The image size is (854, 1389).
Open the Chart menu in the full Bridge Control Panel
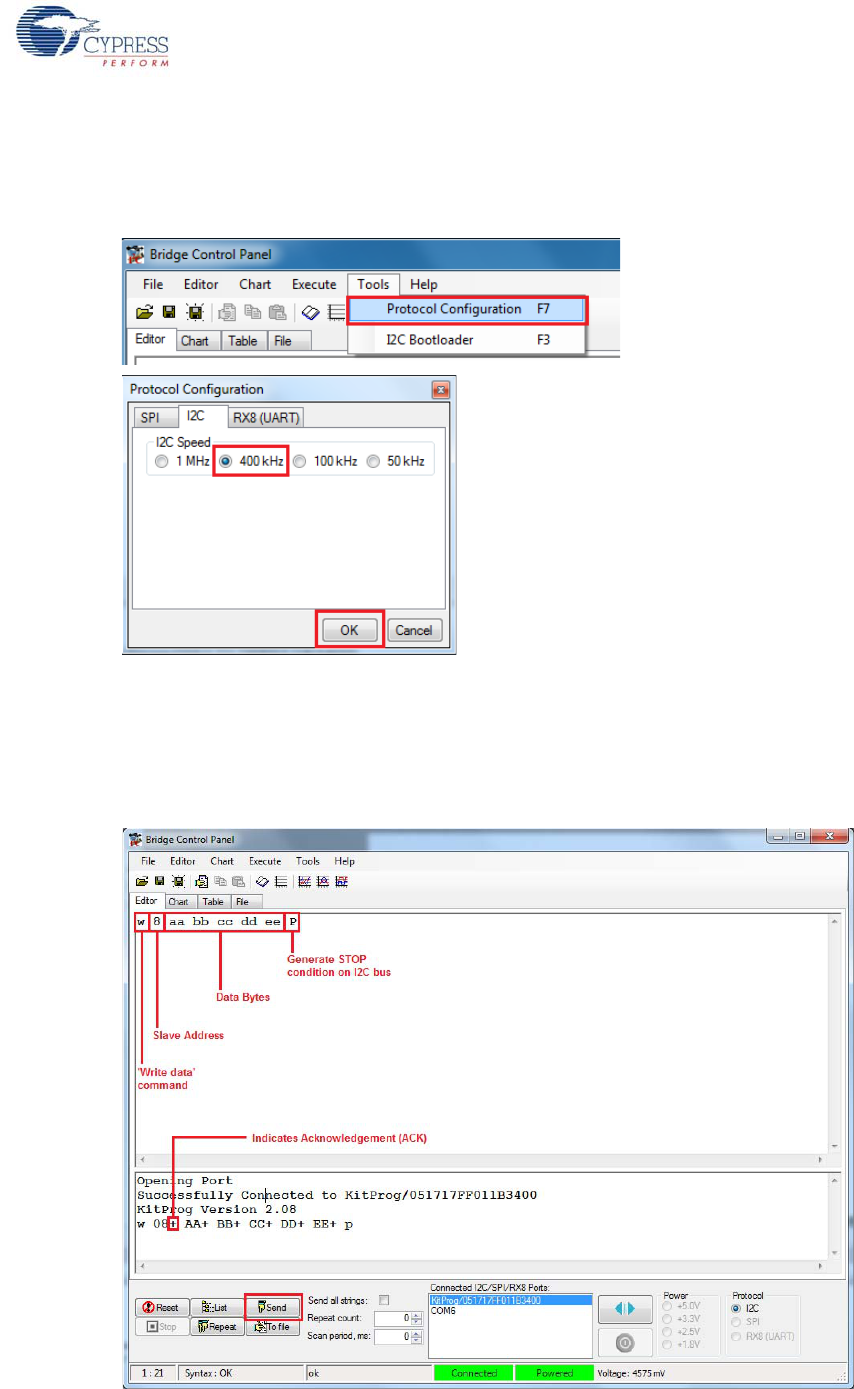222,862
